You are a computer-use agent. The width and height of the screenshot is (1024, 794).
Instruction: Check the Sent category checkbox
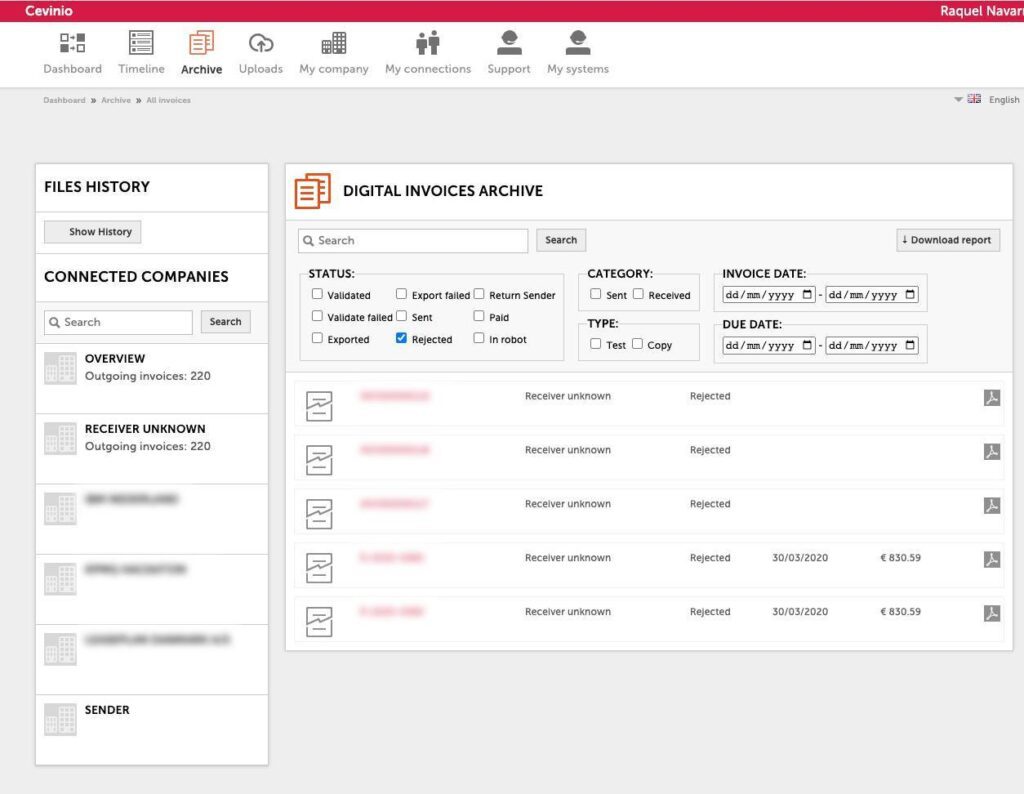[x=596, y=294]
